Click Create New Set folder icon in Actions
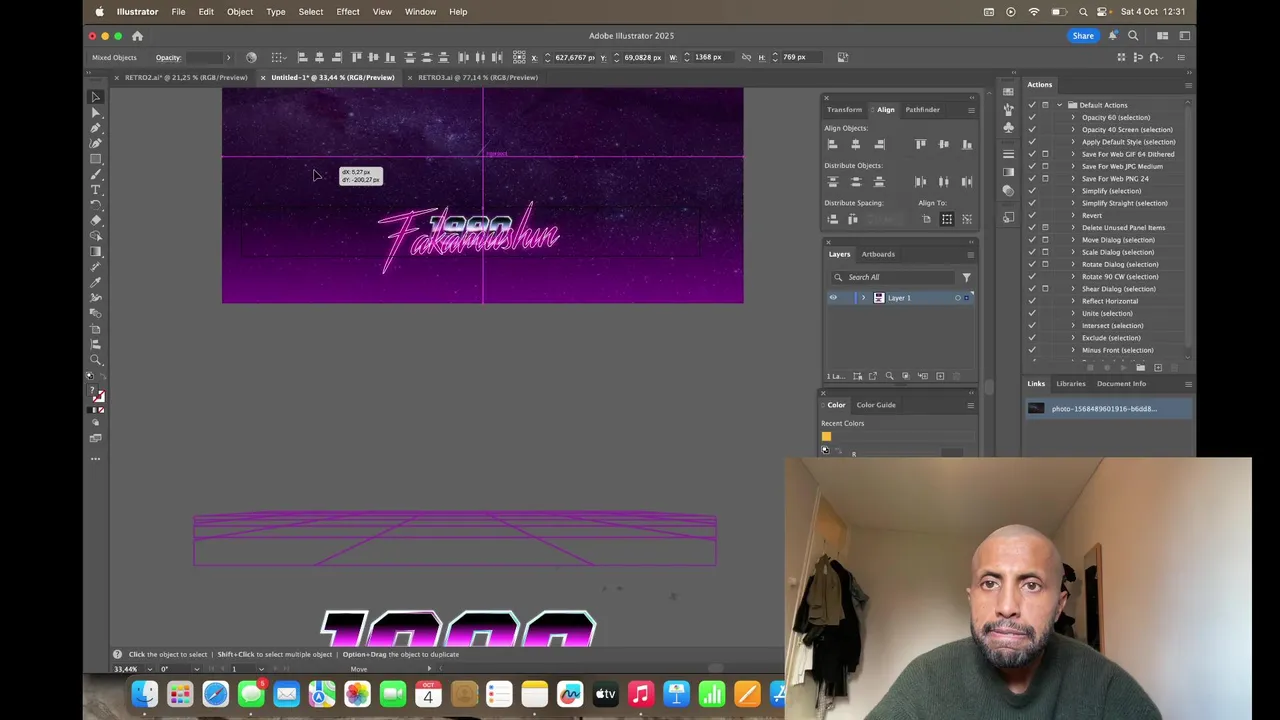Image resolution: width=1280 pixels, height=720 pixels. 1141,368
